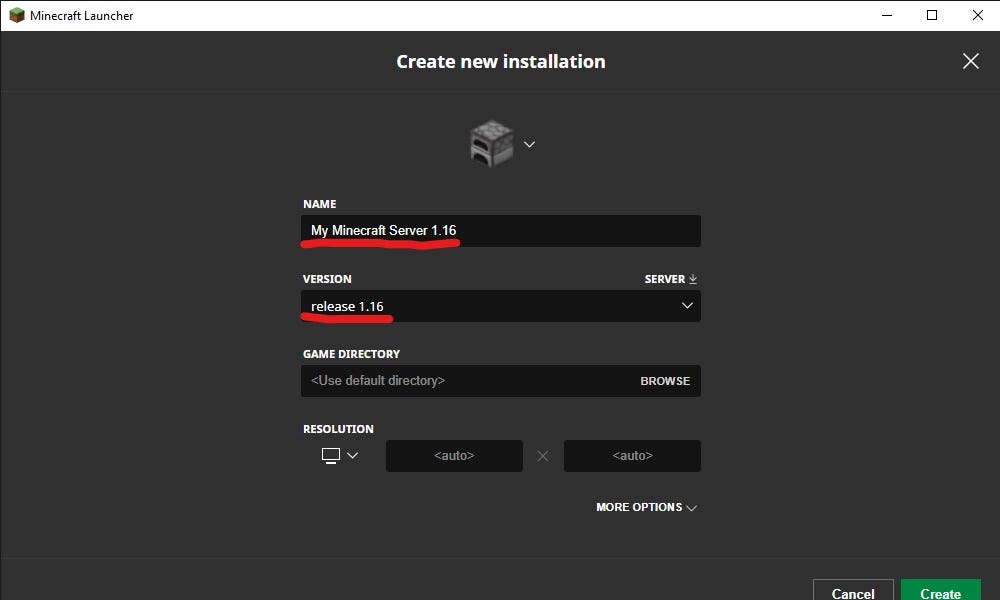
Task: Click the Name input field
Action: pyautogui.click(x=501, y=231)
